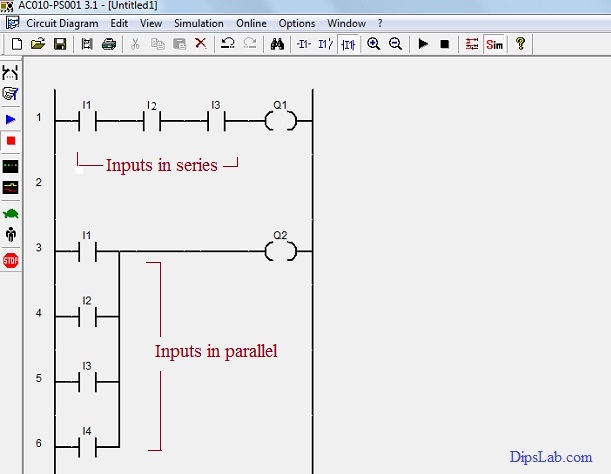Start simulation with blue play arrow in sidebar

[11, 119]
